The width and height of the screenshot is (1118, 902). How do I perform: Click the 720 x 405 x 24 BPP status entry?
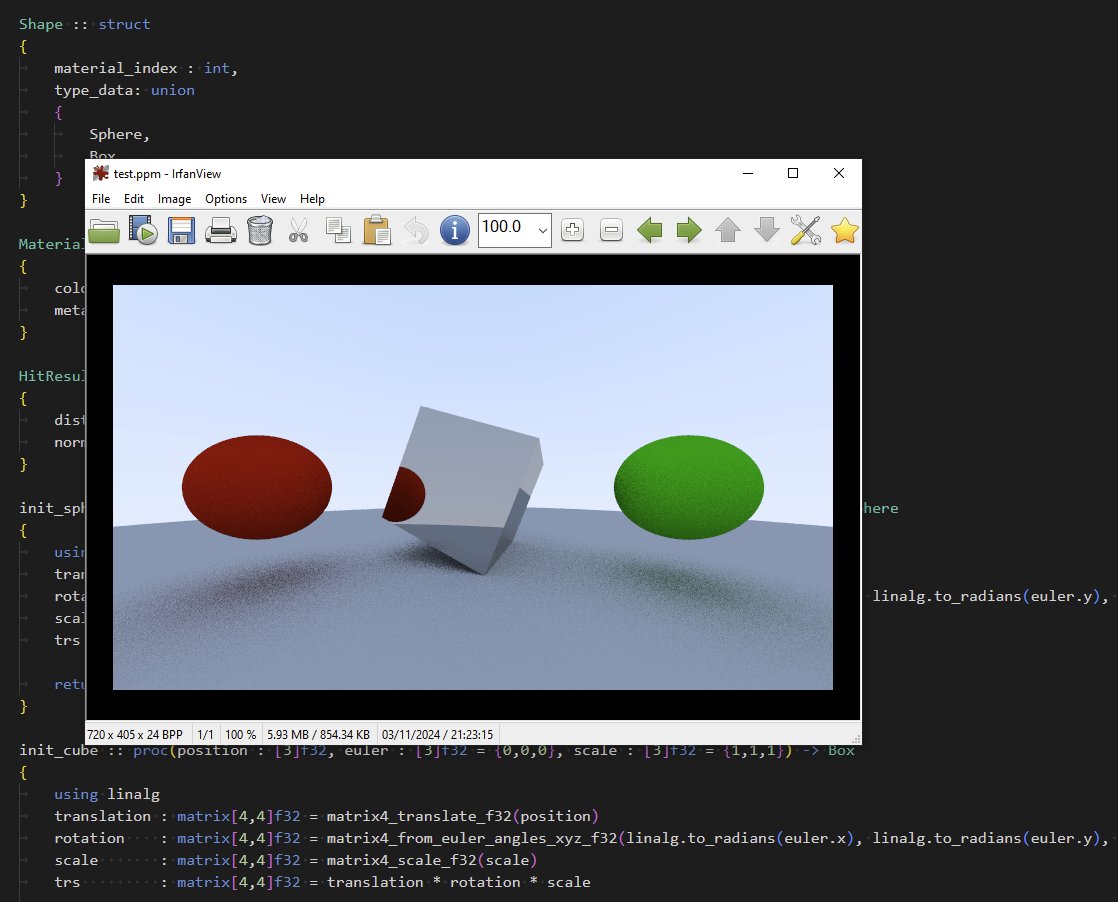(x=135, y=734)
